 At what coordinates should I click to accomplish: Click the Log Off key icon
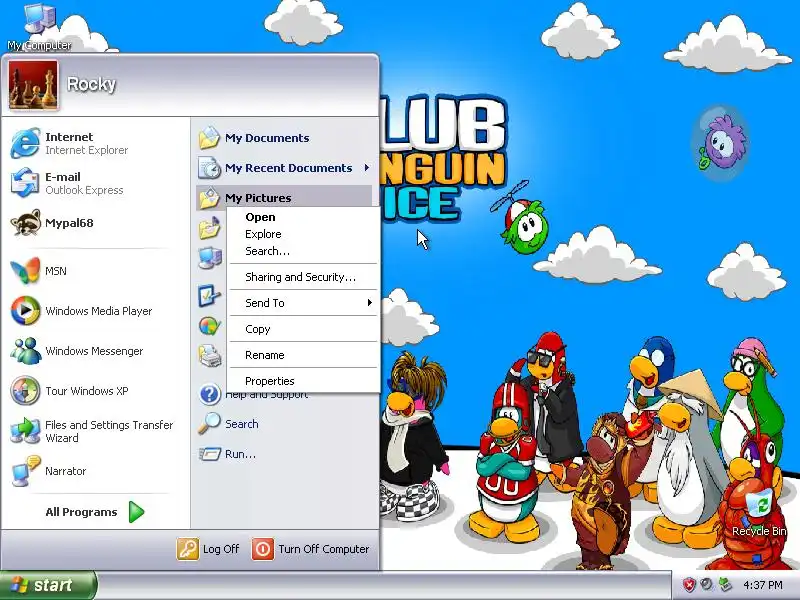point(188,549)
